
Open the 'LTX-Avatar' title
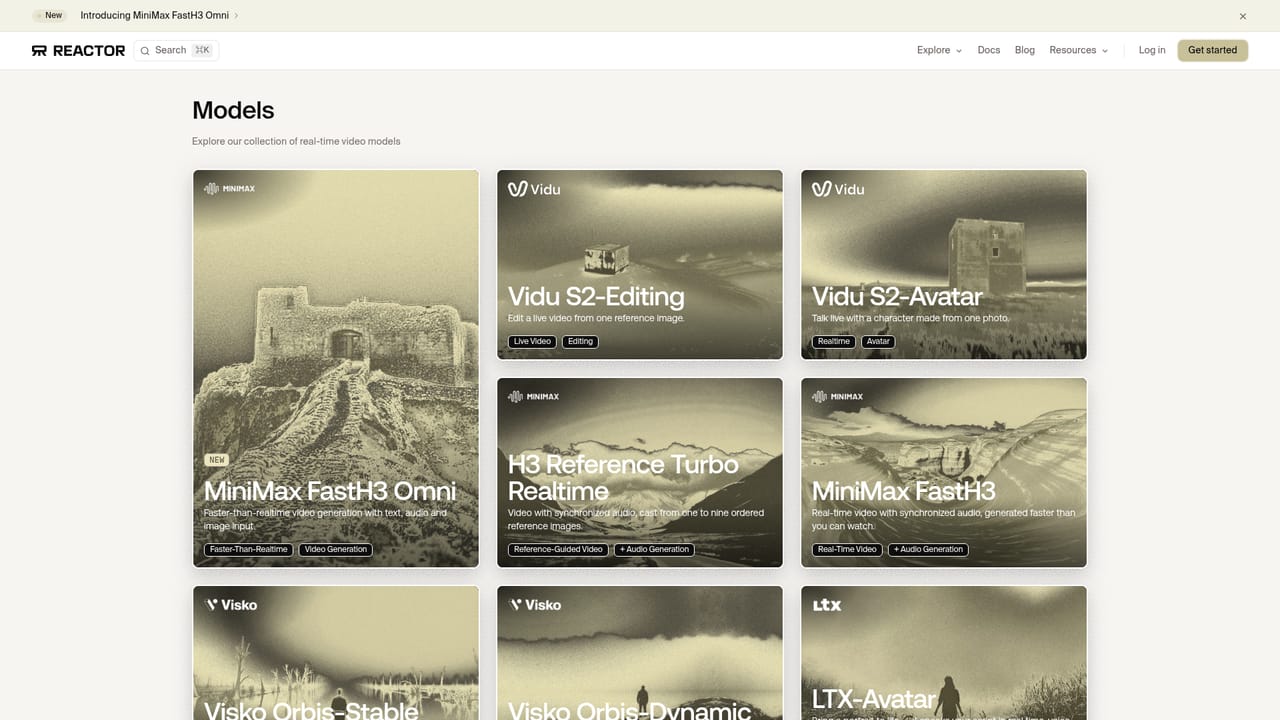[x=874, y=699]
